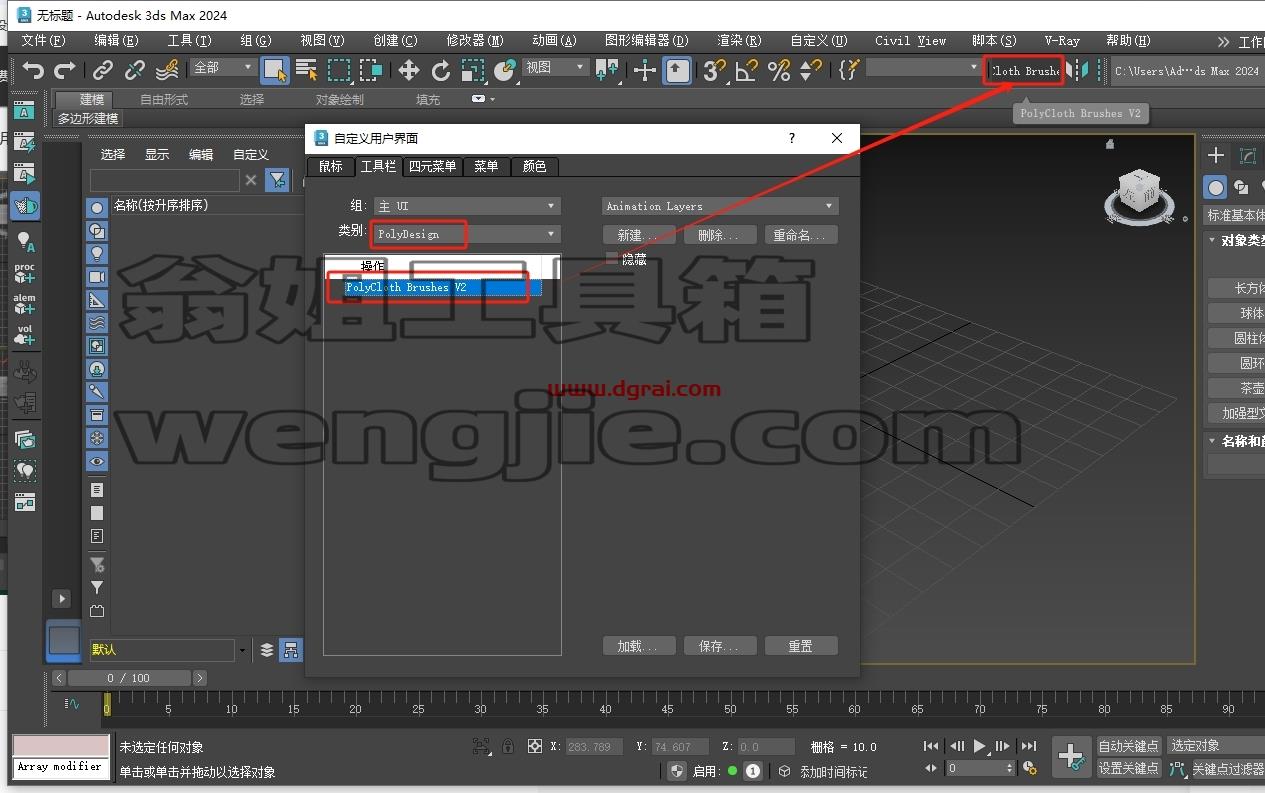Toggle the Angle Snap icon
Viewport: 1265px width, 793px height.
click(x=746, y=70)
